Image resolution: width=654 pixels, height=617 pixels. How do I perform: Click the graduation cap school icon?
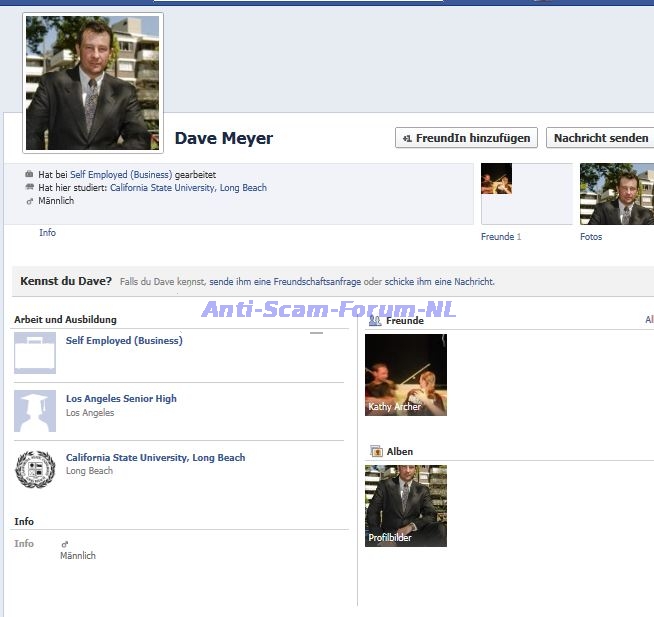35,411
